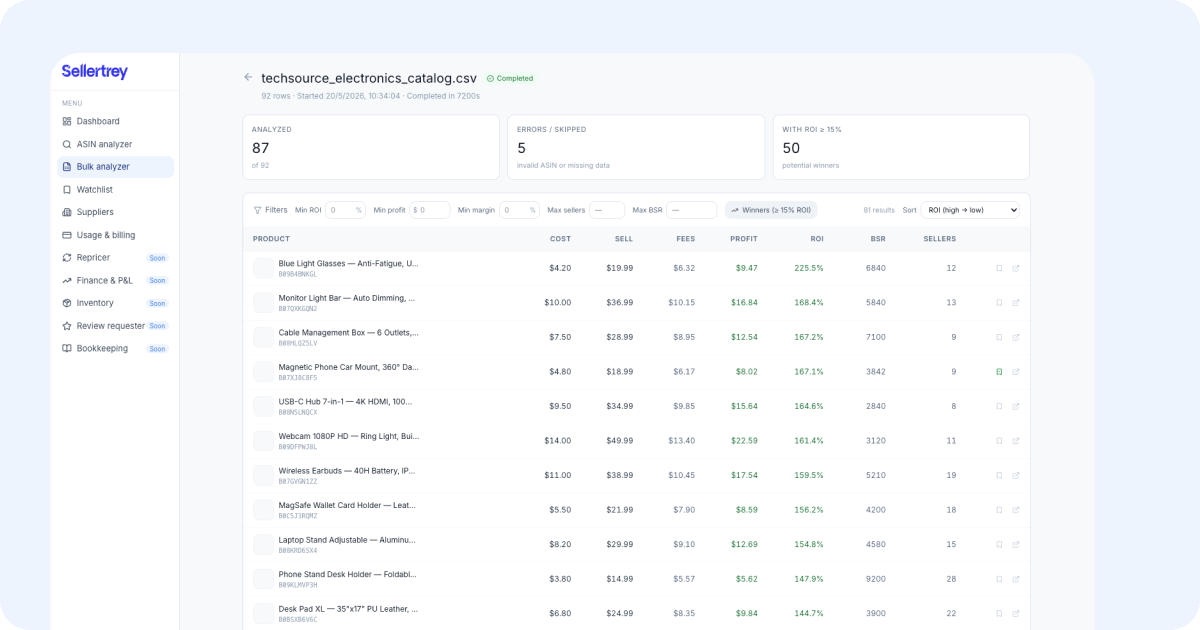Image resolution: width=1200 pixels, height=630 pixels.
Task: Open Dashboard from the sidebar menu
Action: click(x=115, y=121)
